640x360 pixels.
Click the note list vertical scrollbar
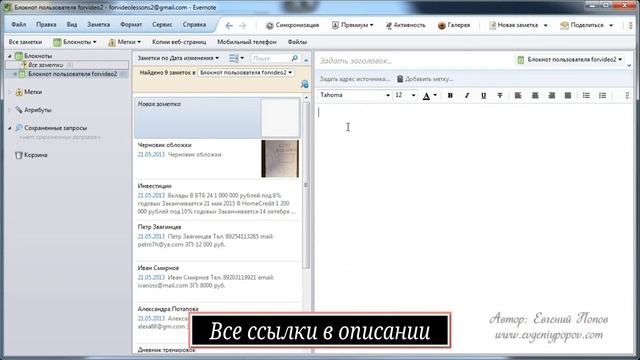[306, 185]
